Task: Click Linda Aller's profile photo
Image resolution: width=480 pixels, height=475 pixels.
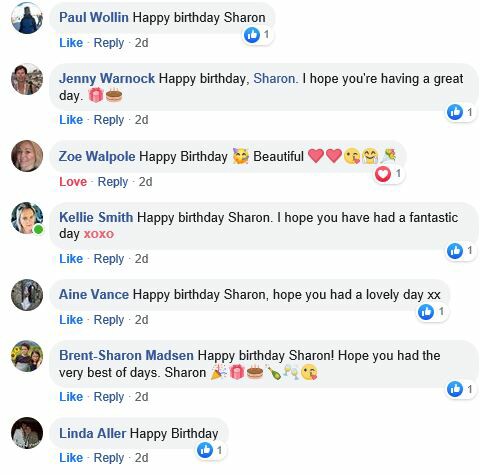Action: point(27,433)
